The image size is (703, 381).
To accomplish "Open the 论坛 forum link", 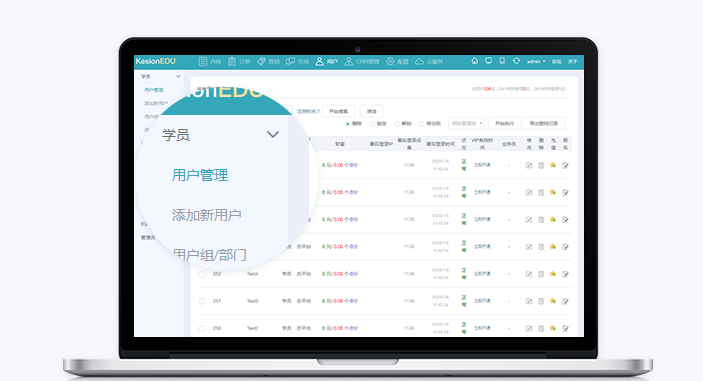I will tap(557, 61).
